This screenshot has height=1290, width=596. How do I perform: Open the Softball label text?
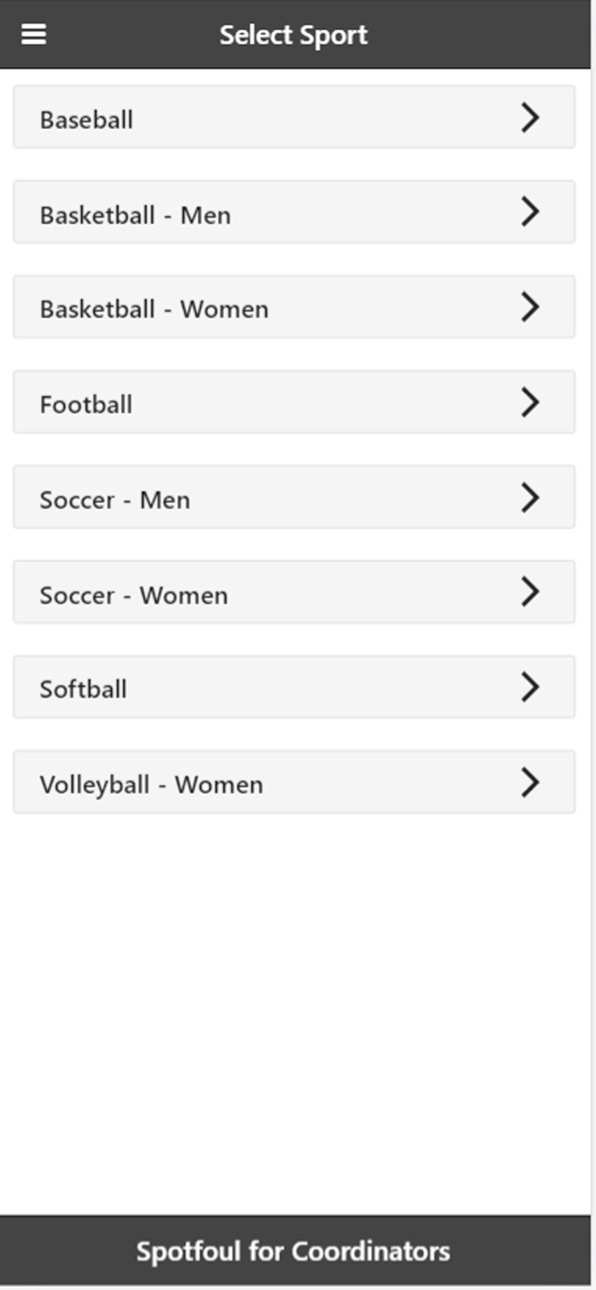(83, 690)
